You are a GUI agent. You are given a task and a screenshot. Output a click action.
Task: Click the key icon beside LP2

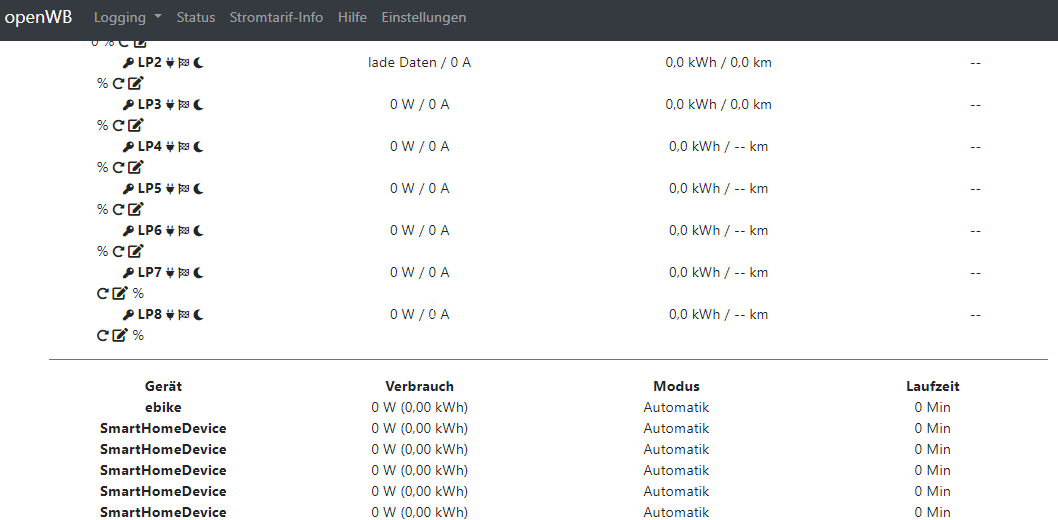(128, 63)
